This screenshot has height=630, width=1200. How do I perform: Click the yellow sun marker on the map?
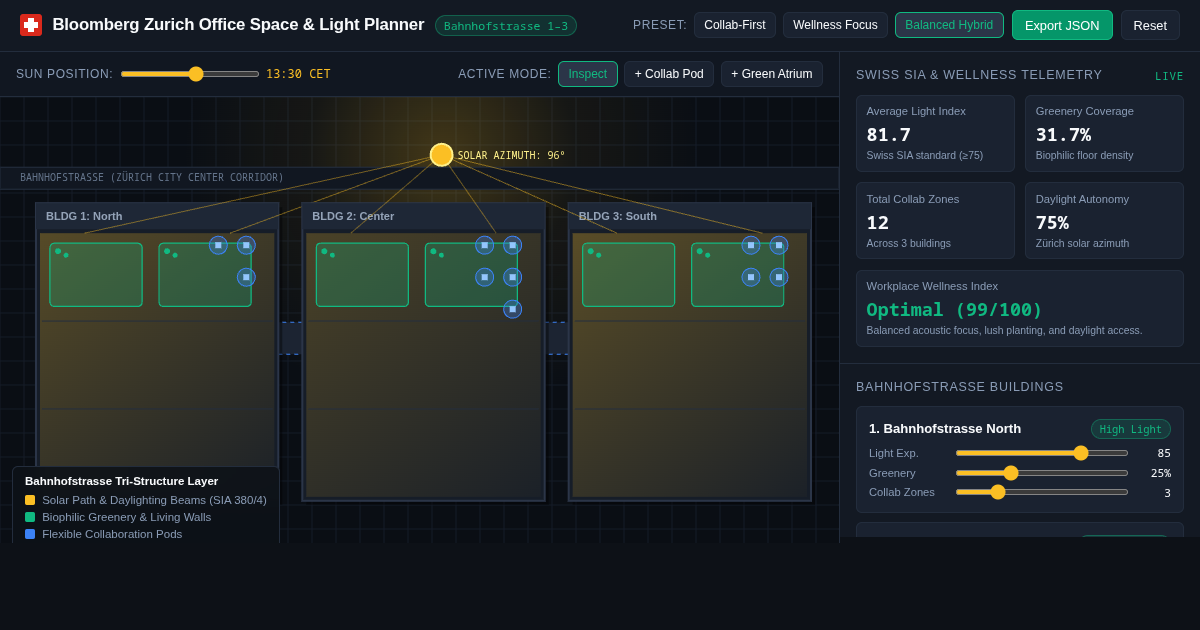[442, 155]
